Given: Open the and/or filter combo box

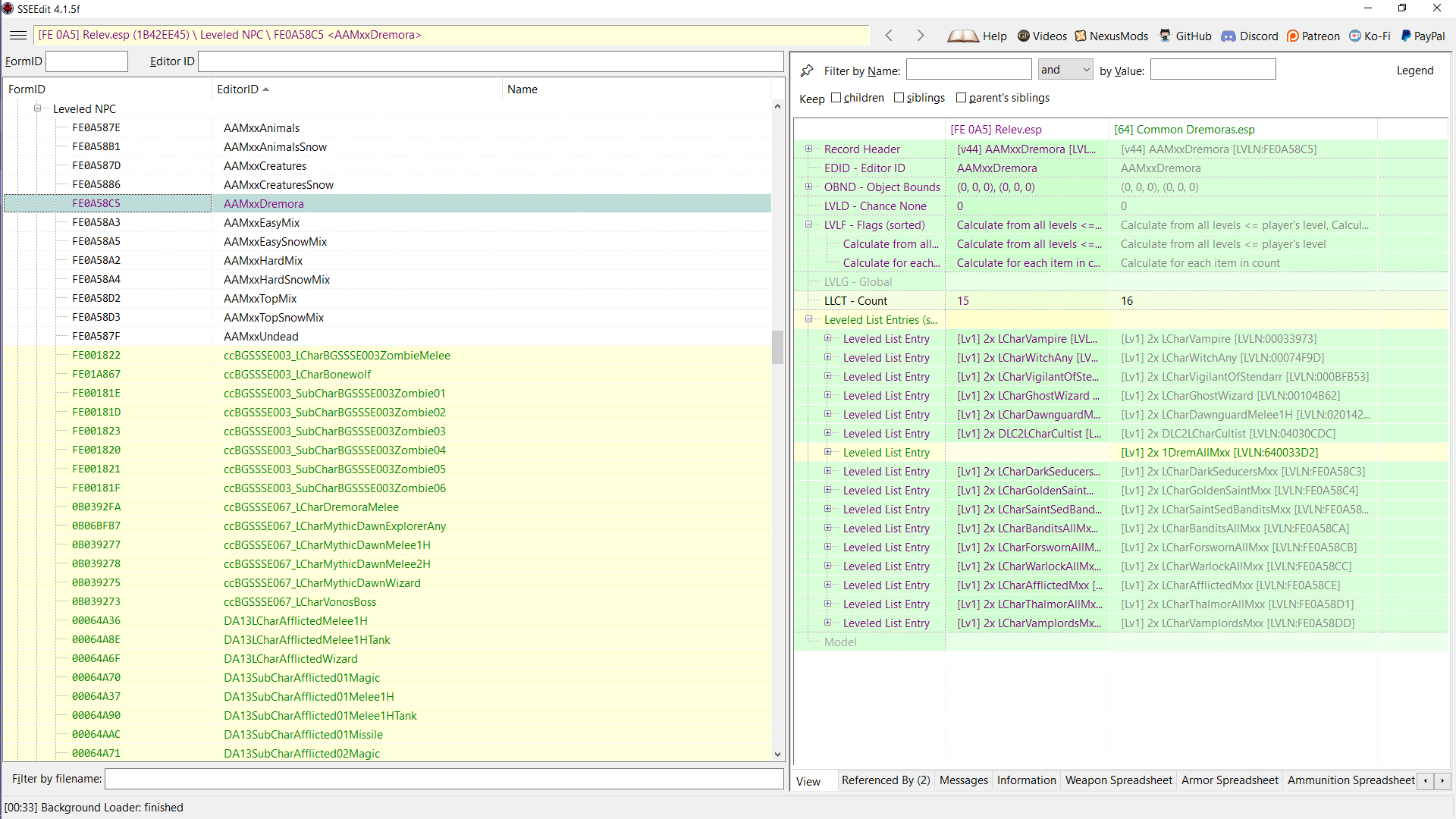Looking at the screenshot, I should tap(1065, 70).
